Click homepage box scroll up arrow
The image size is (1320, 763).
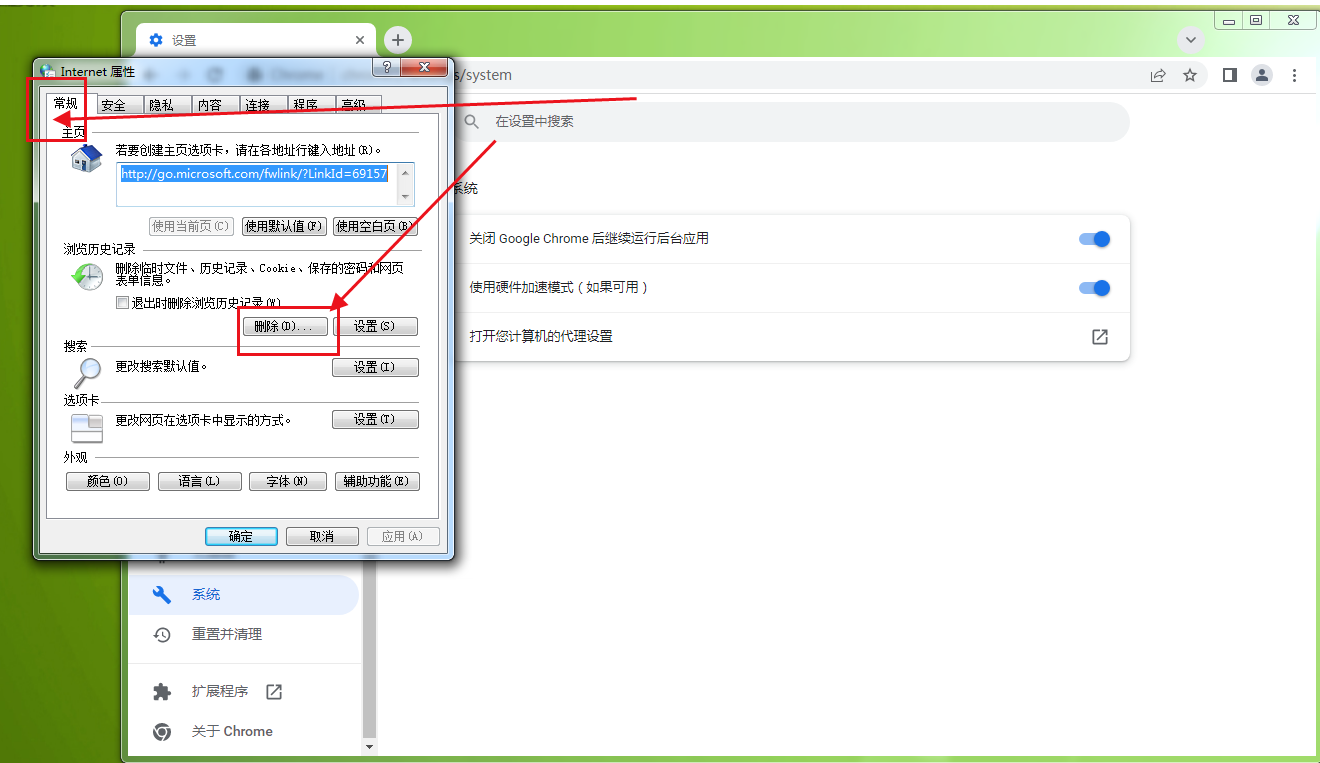(x=405, y=172)
